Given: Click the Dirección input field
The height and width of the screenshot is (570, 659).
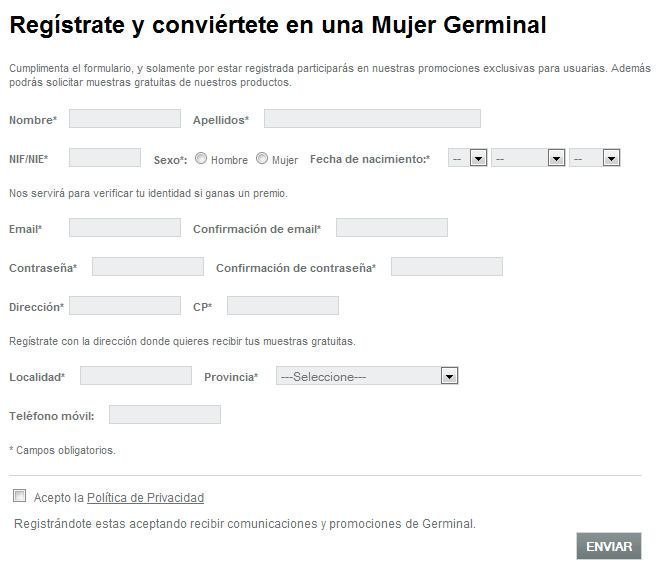Looking at the screenshot, I should [x=125, y=306].
